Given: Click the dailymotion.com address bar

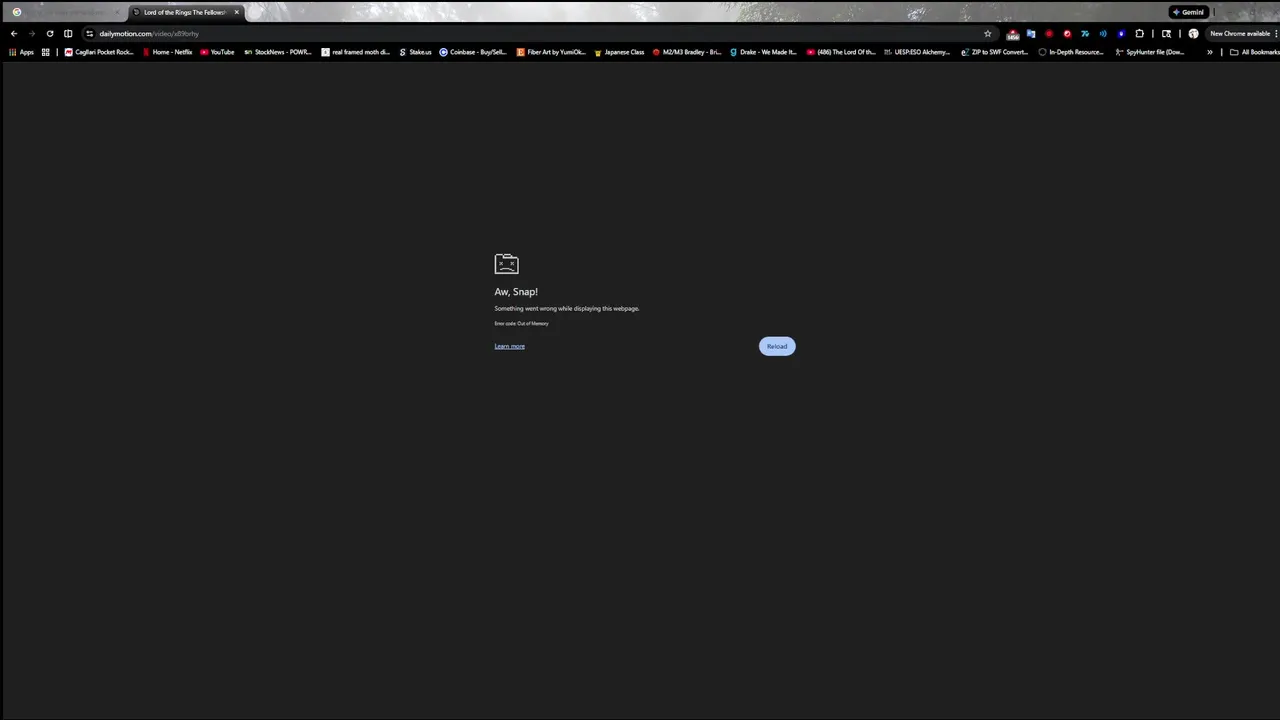Looking at the screenshot, I should pos(540,33).
